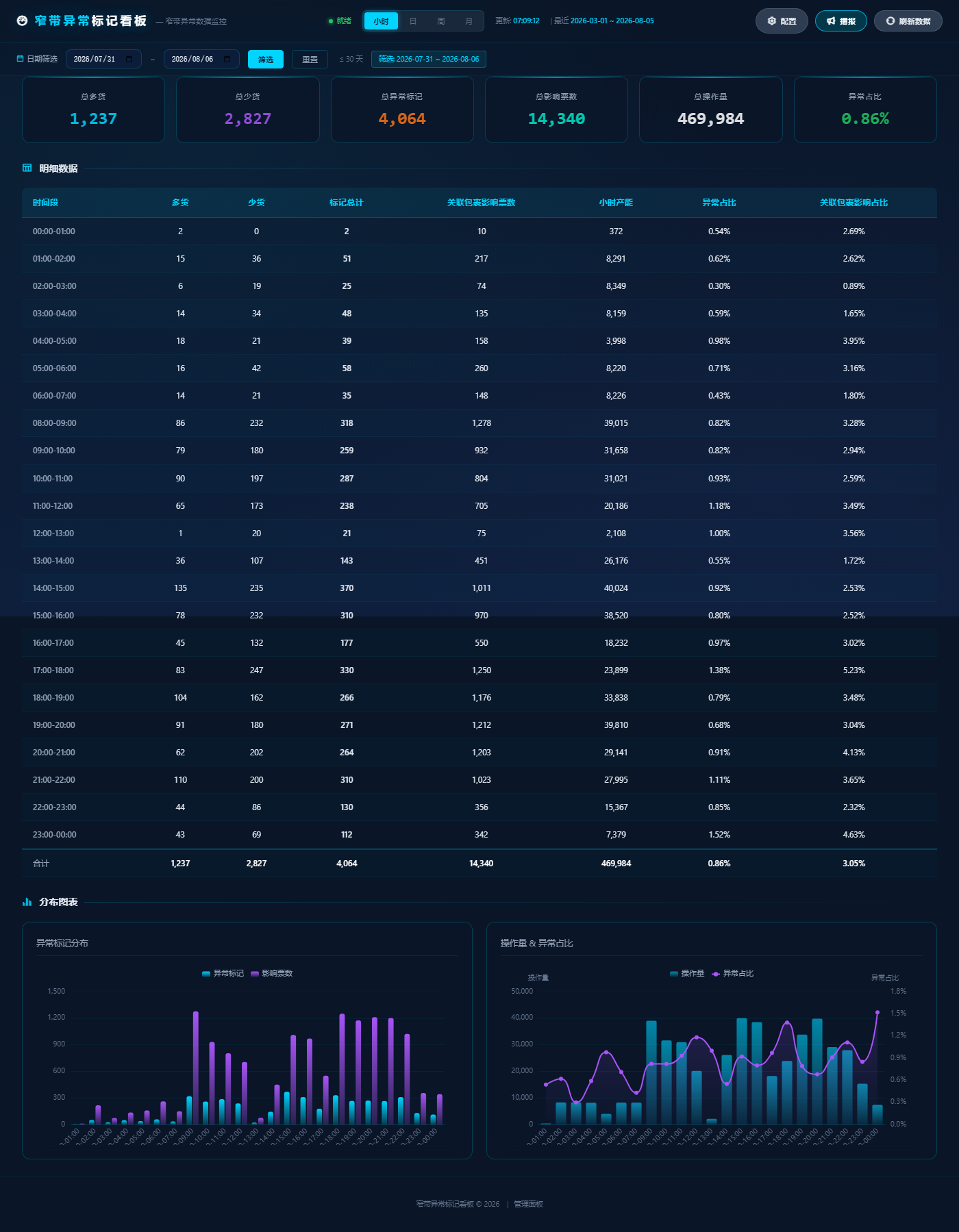Click the 最近 2026-03-01 ~ 2026-08-05 range text
Screen dimensions: 959x1232
[603, 21]
